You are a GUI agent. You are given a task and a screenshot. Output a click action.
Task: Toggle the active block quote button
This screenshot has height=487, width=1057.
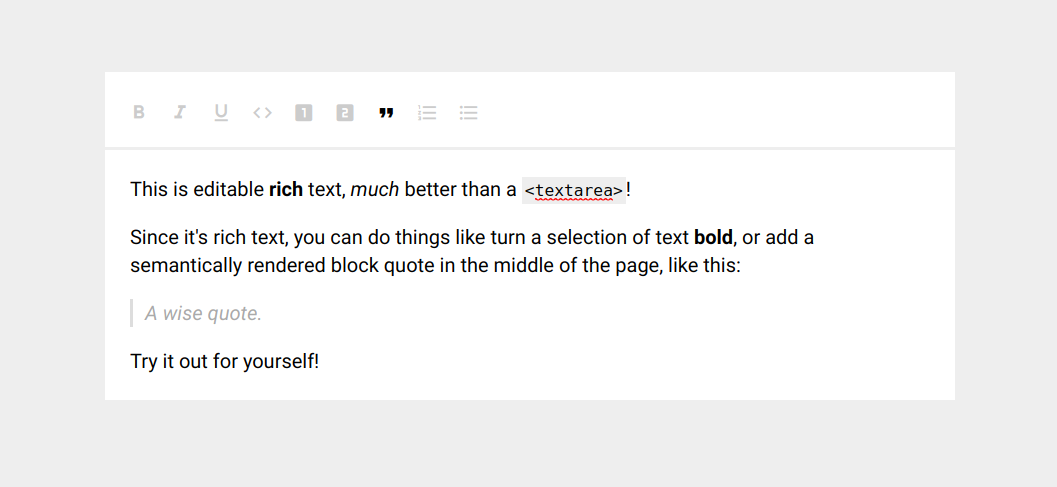click(x=386, y=113)
